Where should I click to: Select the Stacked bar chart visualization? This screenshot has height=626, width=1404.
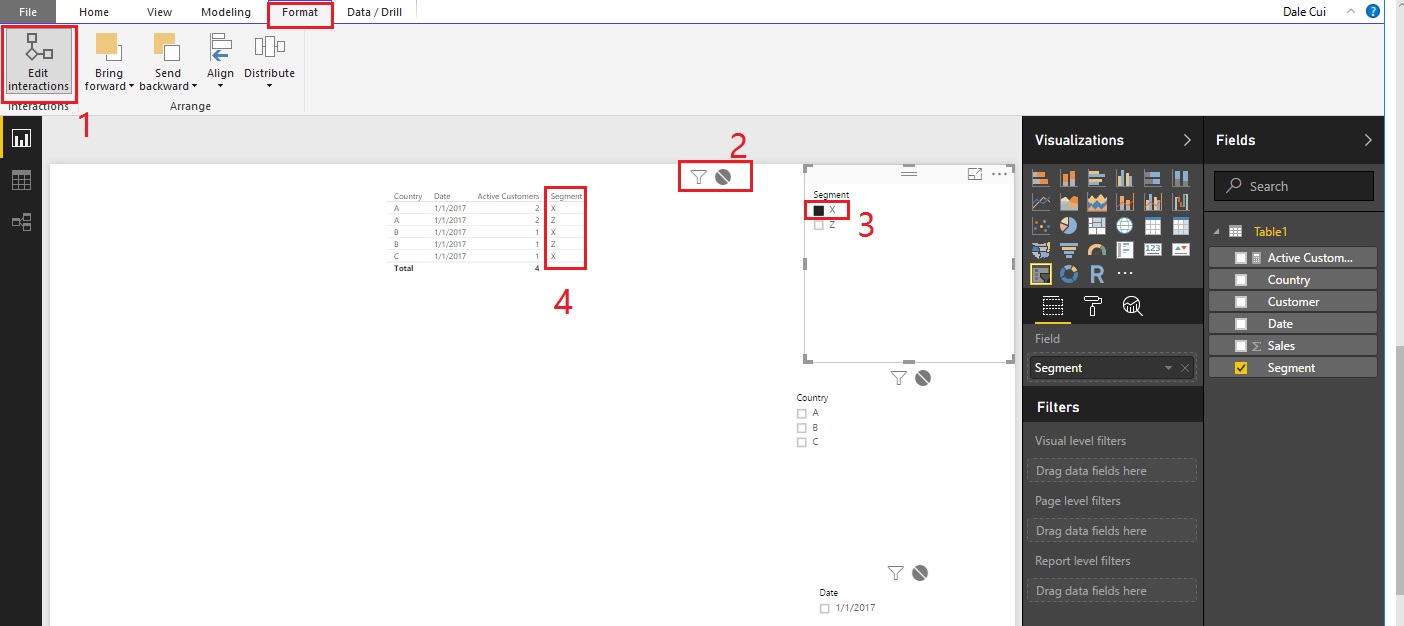click(x=1040, y=178)
